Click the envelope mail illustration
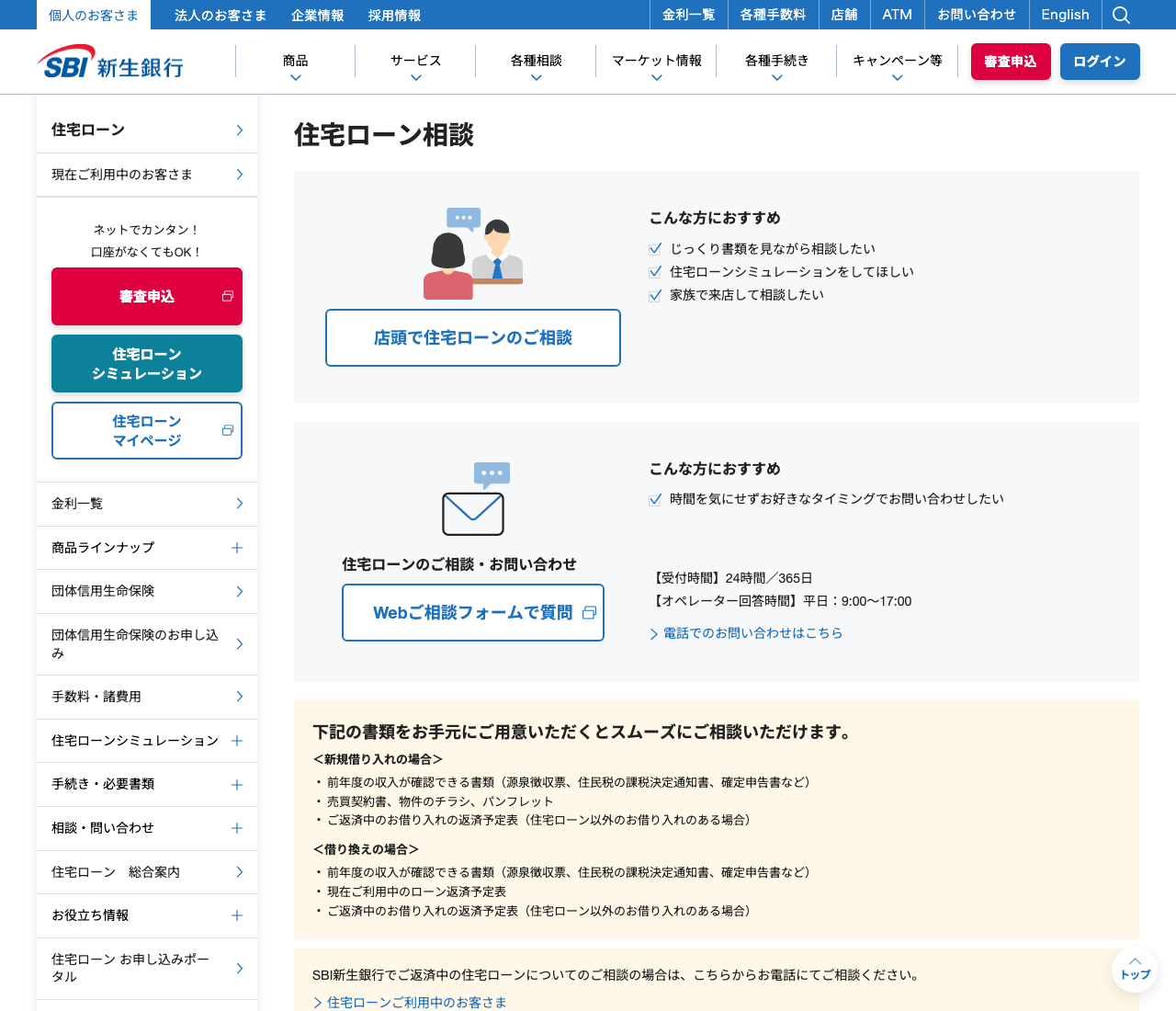 click(x=475, y=499)
